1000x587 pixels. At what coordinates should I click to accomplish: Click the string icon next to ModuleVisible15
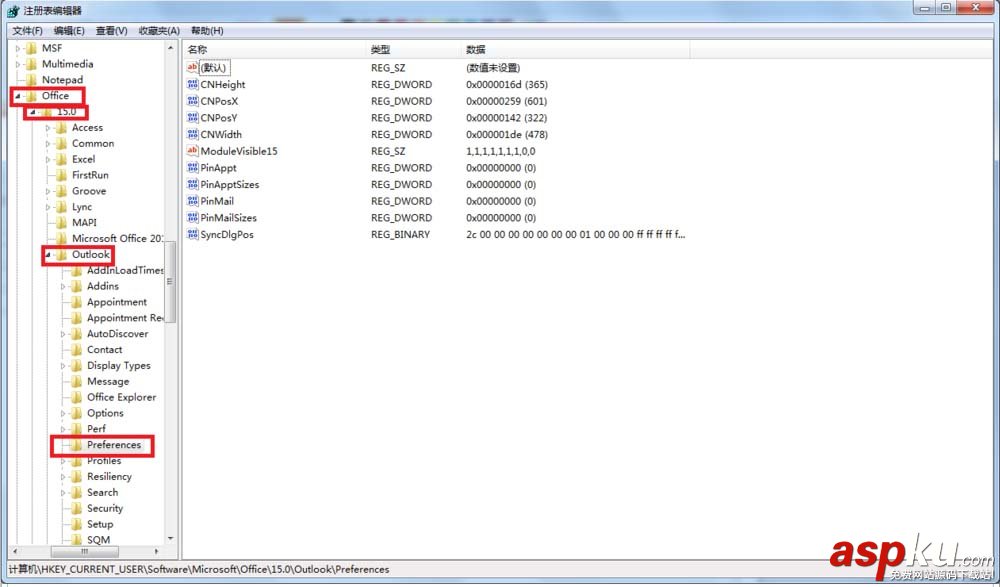tap(192, 150)
